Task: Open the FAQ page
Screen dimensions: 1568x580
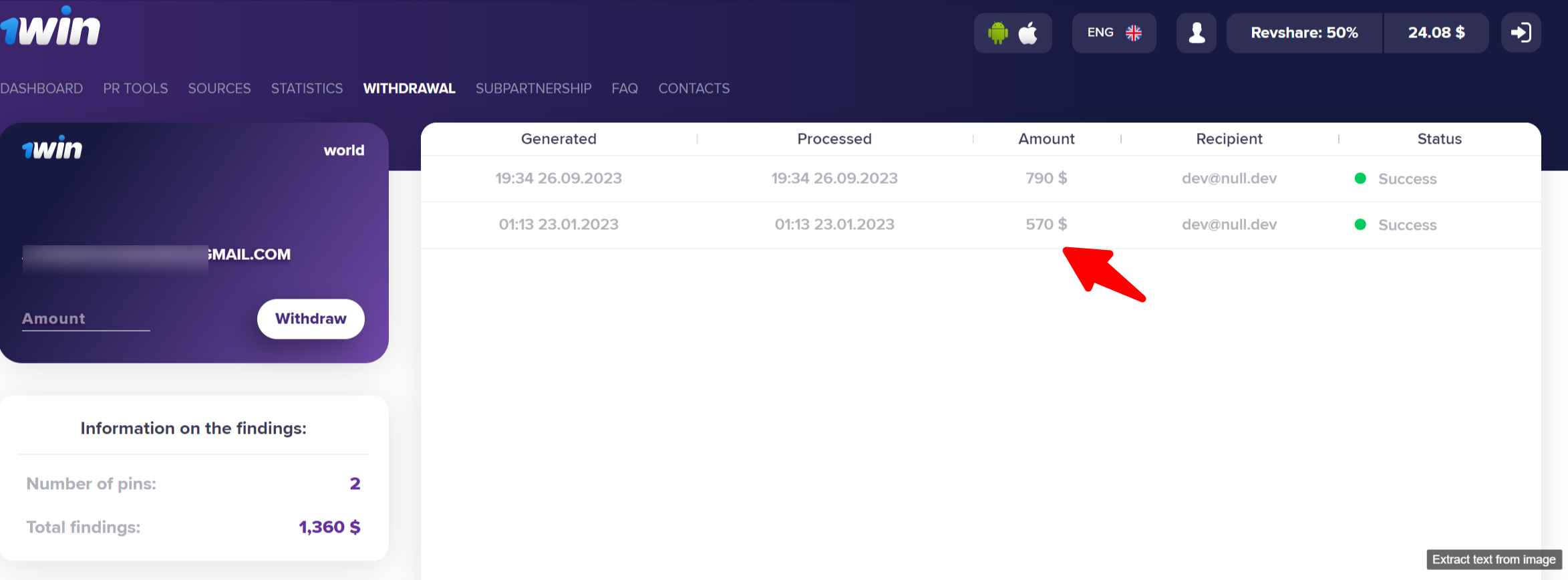Action: (625, 88)
